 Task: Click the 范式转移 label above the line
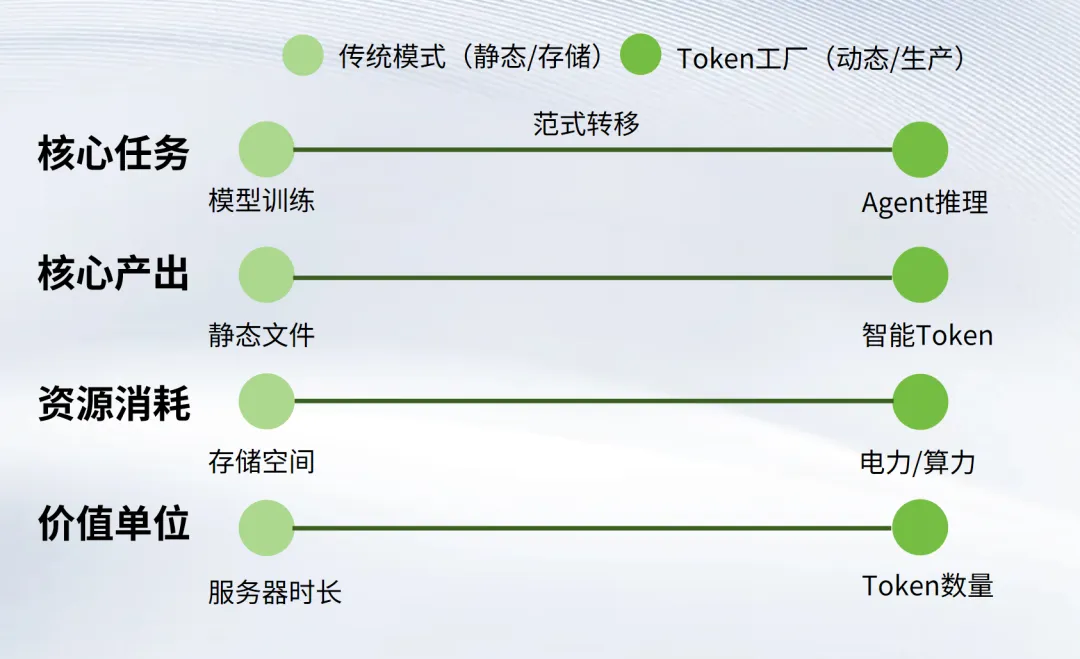(x=586, y=123)
